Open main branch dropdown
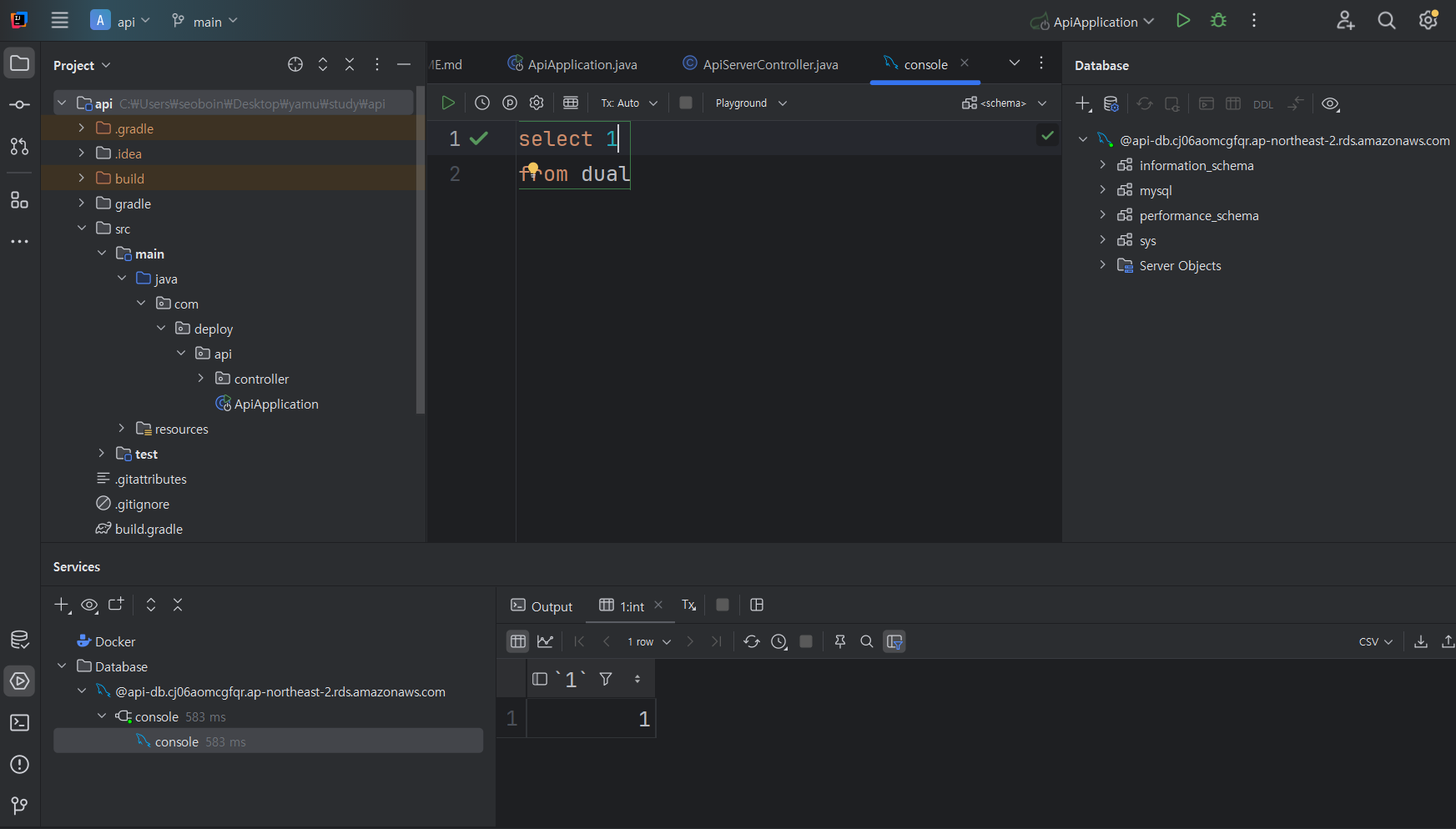The width and height of the screenshot is (1456, 829). pyautogui.click(x=204, y=22)
